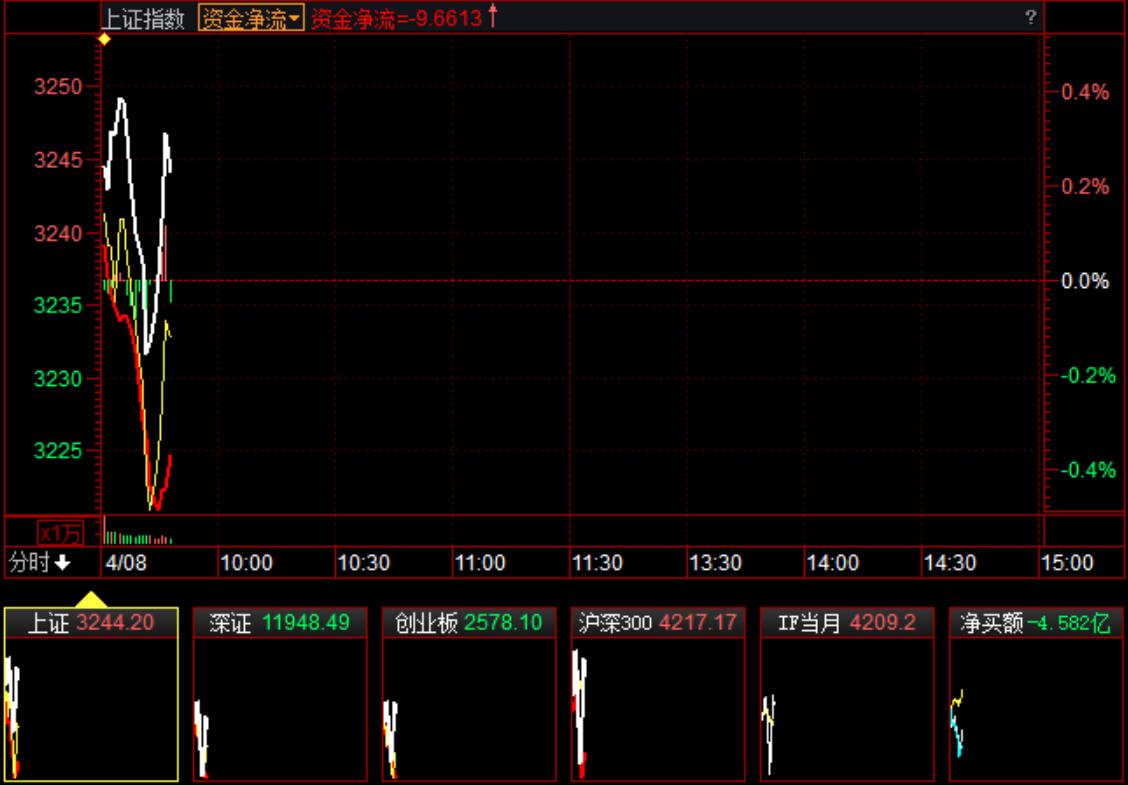Image resolution: width=1128 pixels, height=785 pixels.
Task: Open the IF当月 futures mini chart
Action: [847, 694]
